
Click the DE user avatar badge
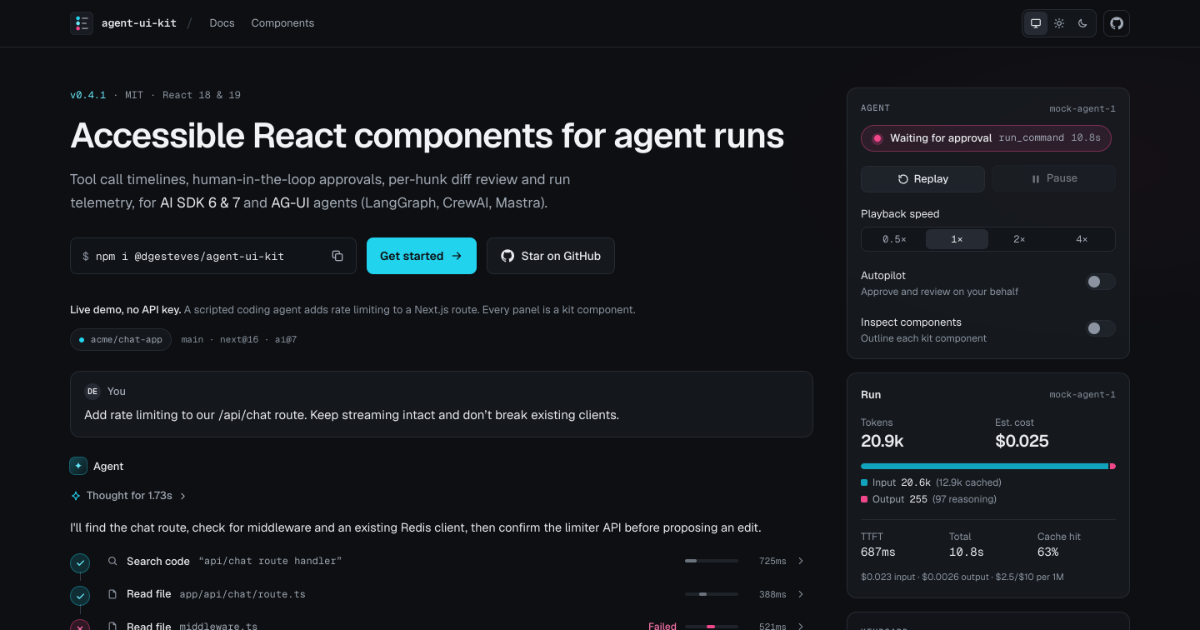(92, 391)
